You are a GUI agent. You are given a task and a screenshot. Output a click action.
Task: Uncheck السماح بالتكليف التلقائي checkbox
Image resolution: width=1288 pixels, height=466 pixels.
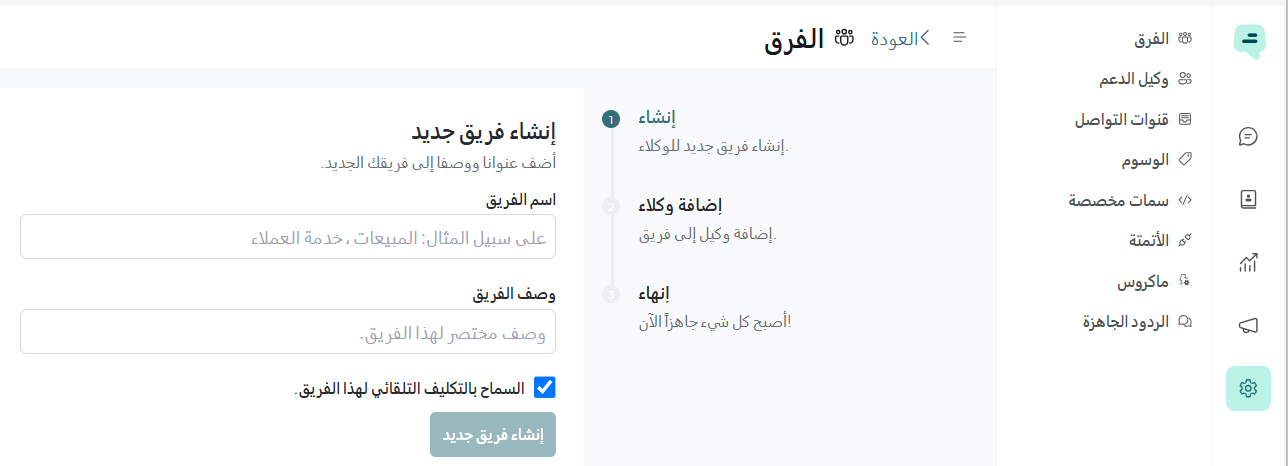click(544, 388)
